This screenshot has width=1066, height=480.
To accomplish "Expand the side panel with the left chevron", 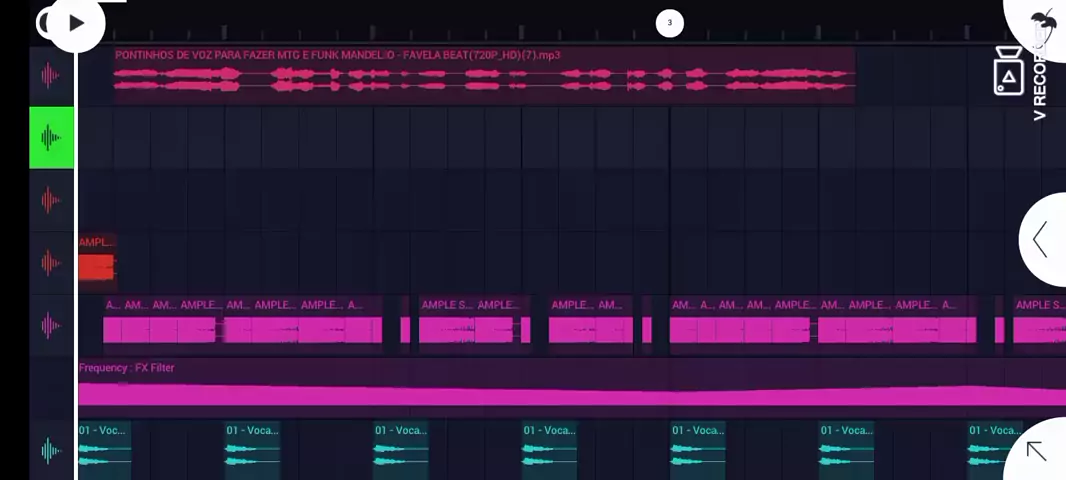I will pos(1042,239).
